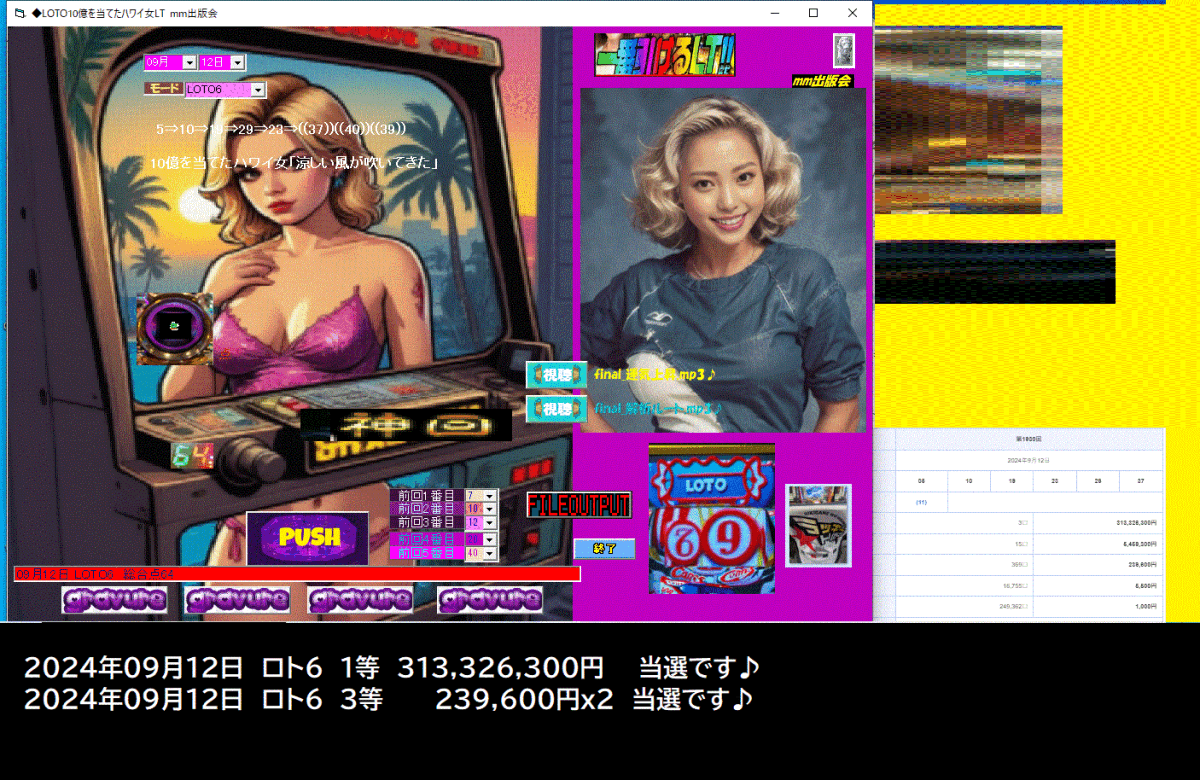1200x780 pixels.
Task: Click the 1,000円 prize cell in the table
Action: tap(1098, 607)
